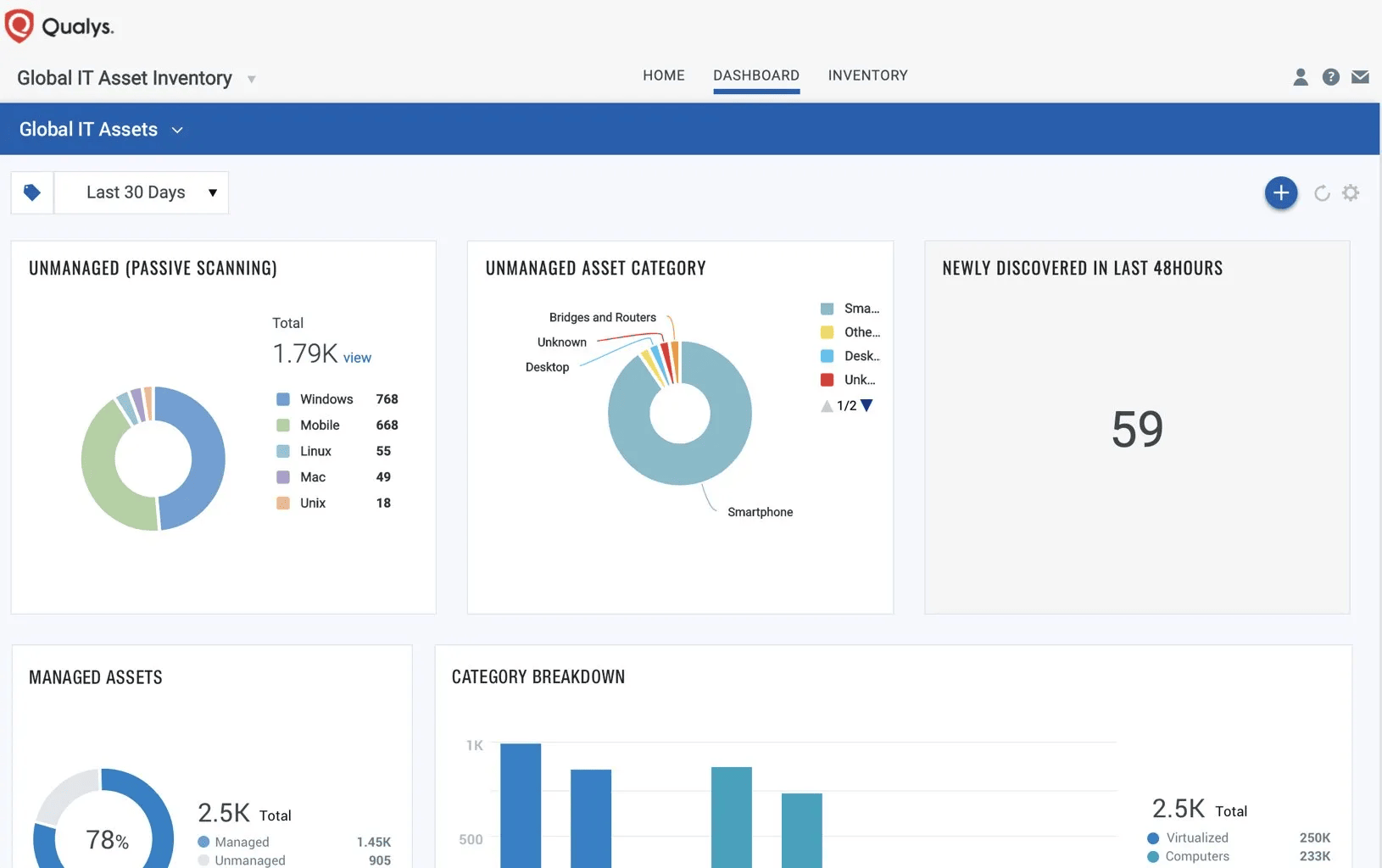Expand the Global IT Asset Inventory module picker
The width and height of the screenshot is (1382, 868).
[251, 80]
